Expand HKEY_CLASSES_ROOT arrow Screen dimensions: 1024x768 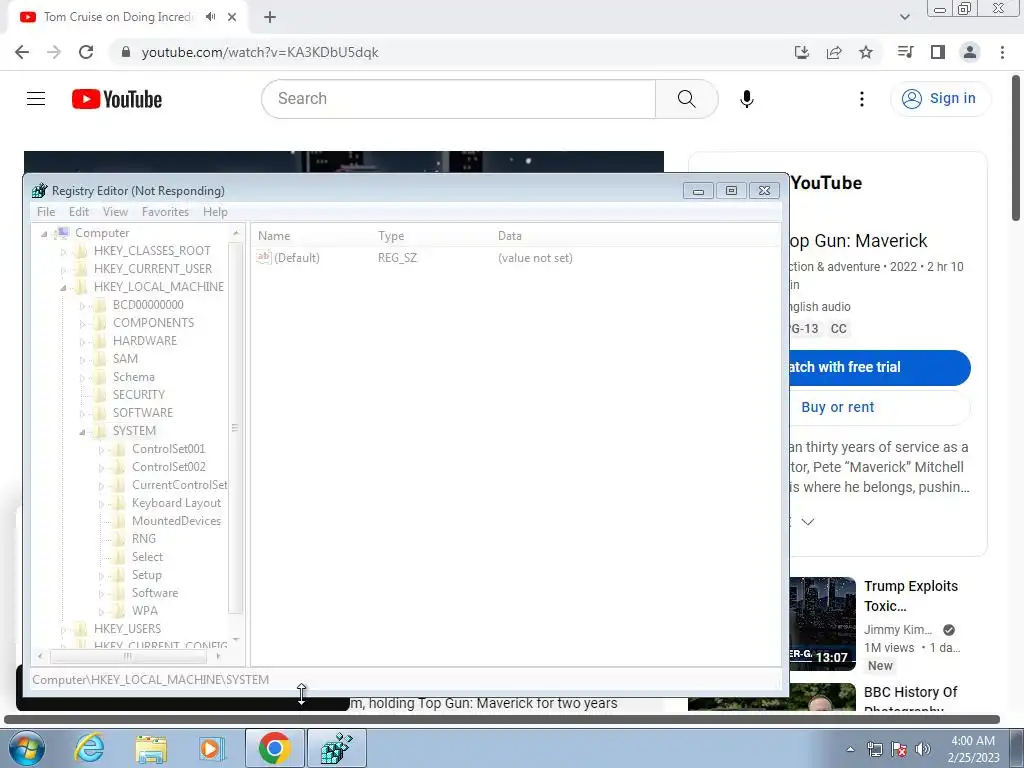click(x=63, y=251)
